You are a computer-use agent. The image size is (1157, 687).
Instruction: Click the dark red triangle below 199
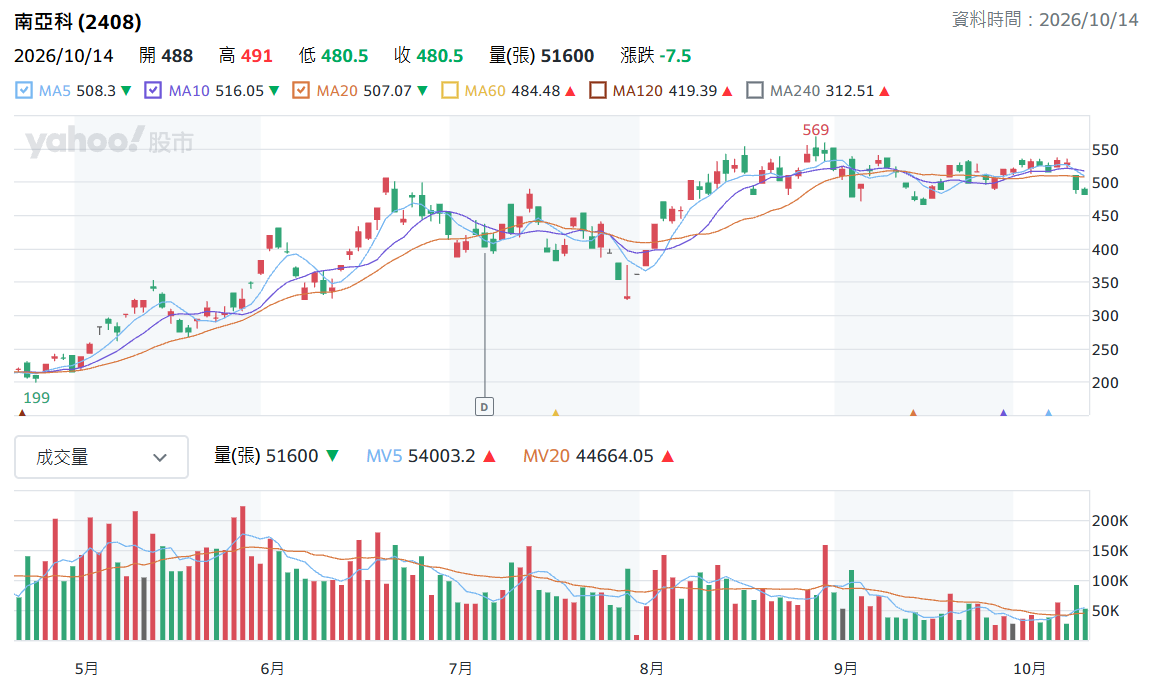22,412
